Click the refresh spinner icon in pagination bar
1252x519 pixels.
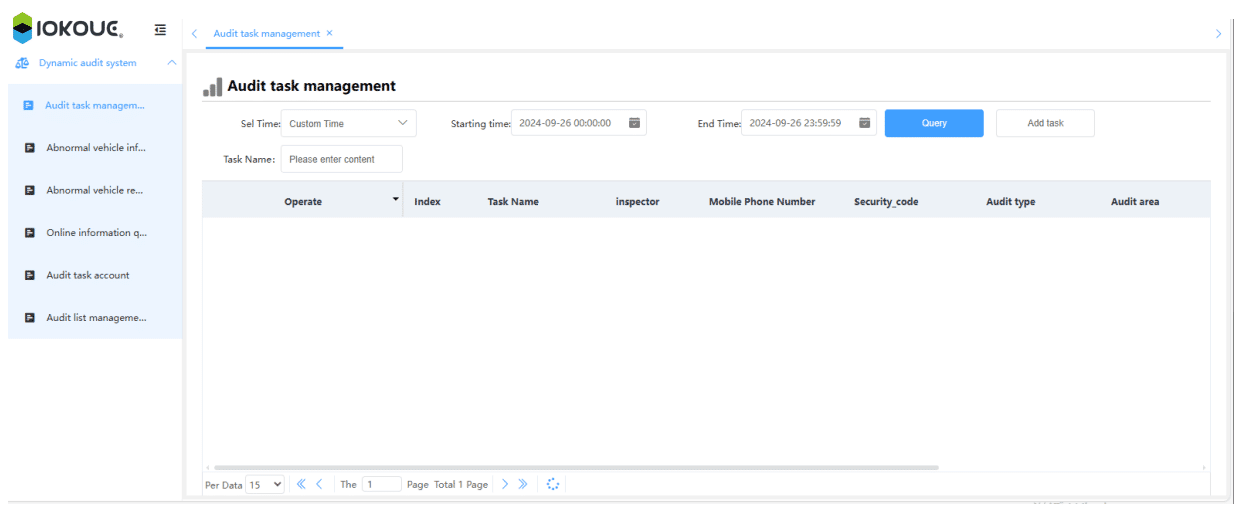(553, 484)
